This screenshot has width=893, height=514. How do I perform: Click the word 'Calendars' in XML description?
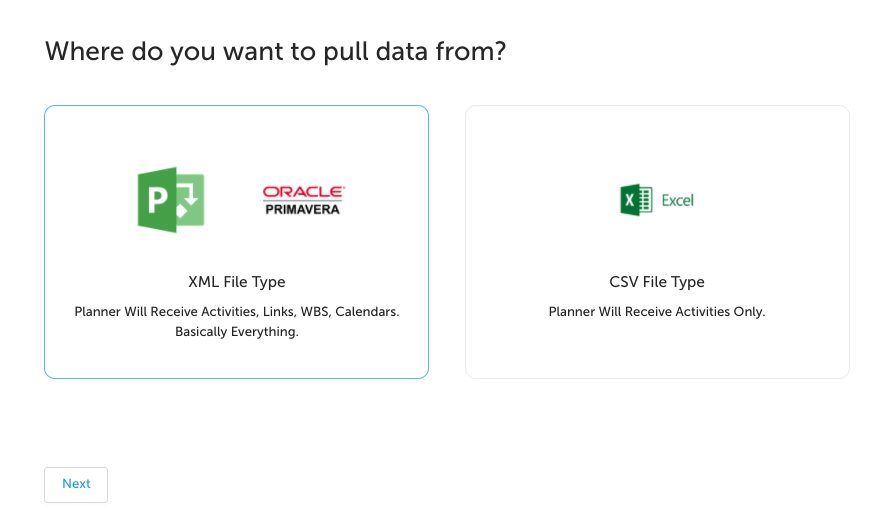367,312
